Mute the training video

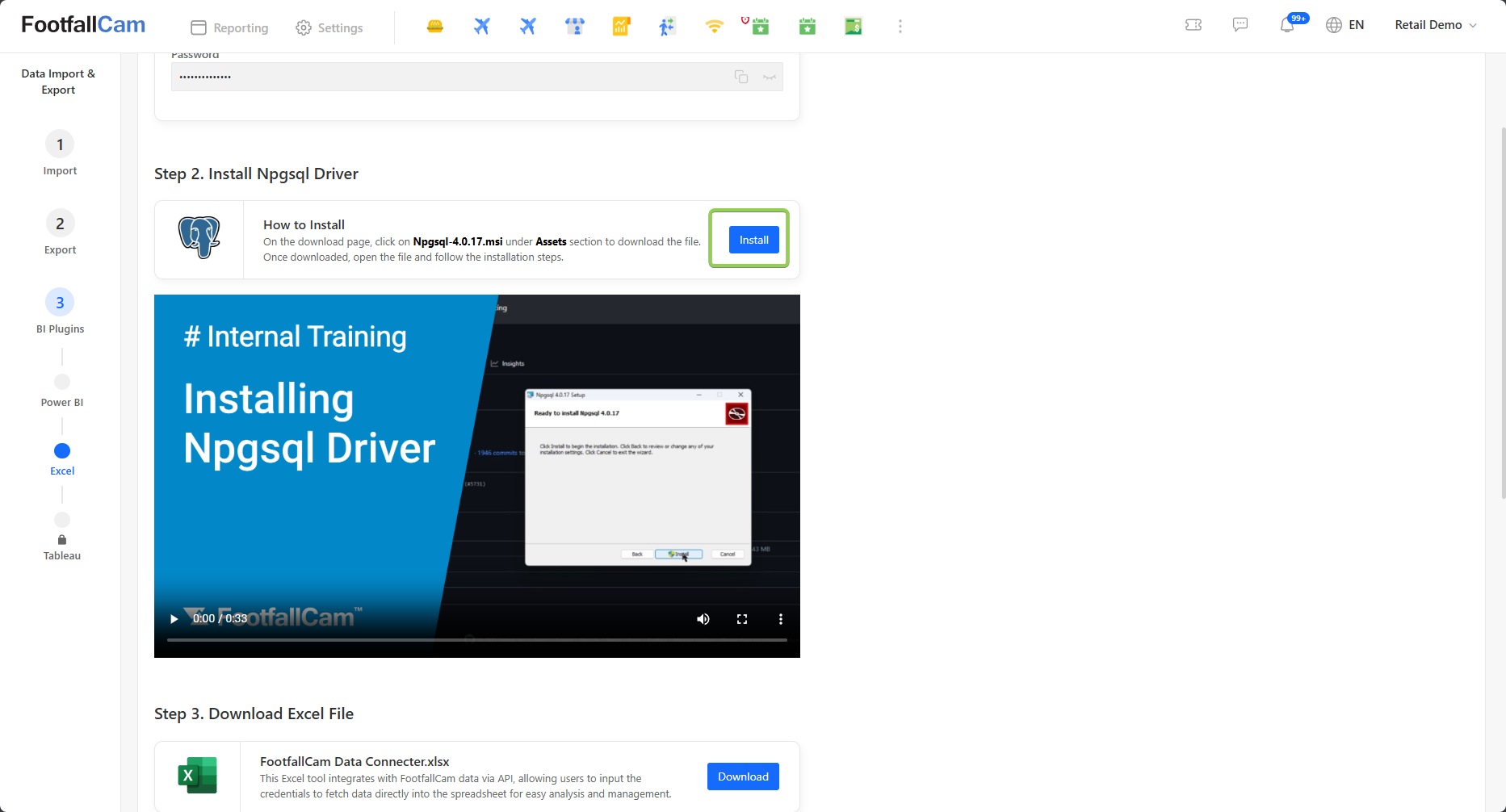tap(703, 619)
